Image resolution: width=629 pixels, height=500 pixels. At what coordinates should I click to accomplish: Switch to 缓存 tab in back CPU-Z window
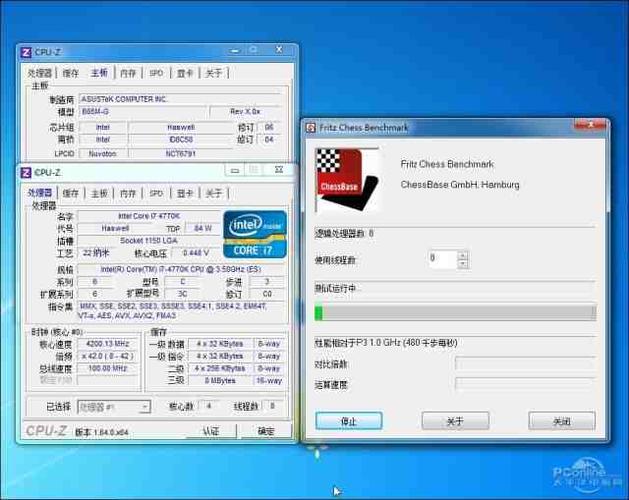tap(71, 73)
